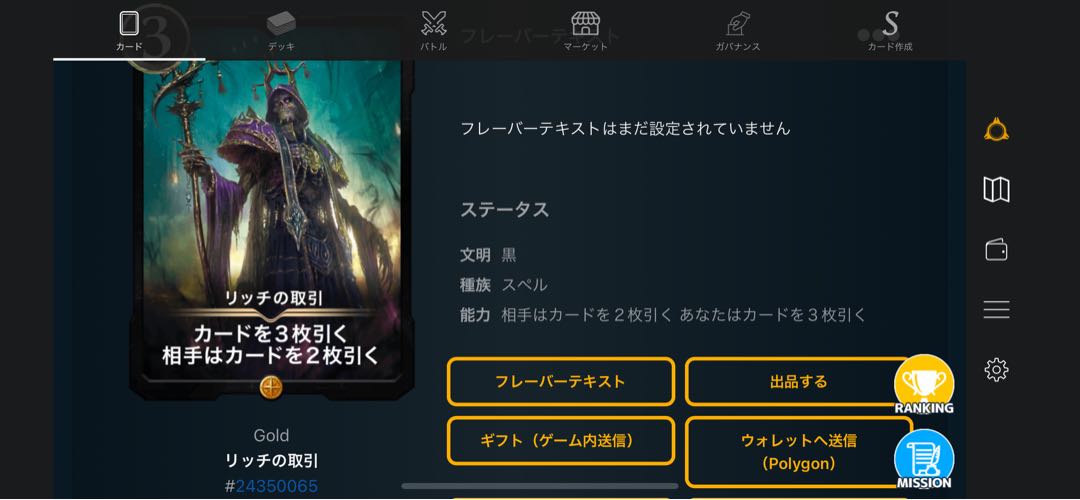Screen dimensions: 1080x500
Task: Open the バトル crossed swords icon
Action: pyautogui.click(x=434, y=31)
